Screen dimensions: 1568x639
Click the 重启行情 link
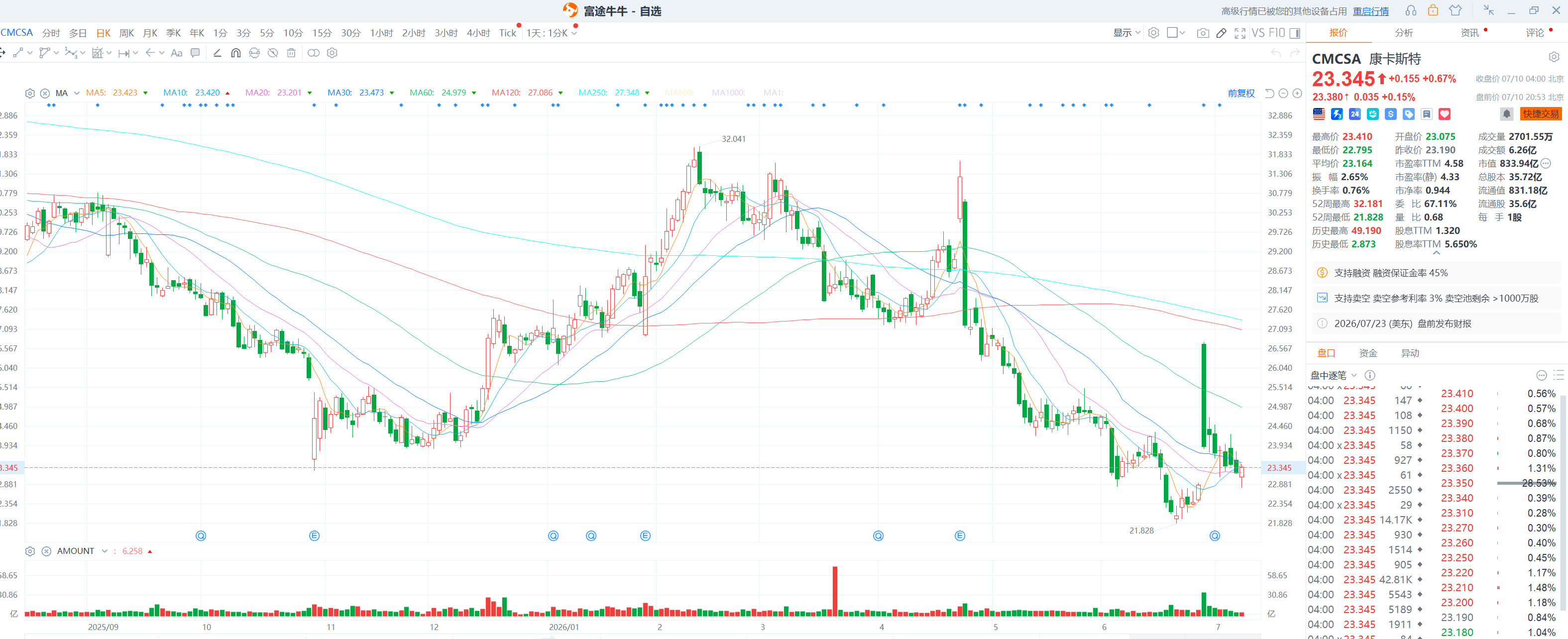click(1371, 11)
